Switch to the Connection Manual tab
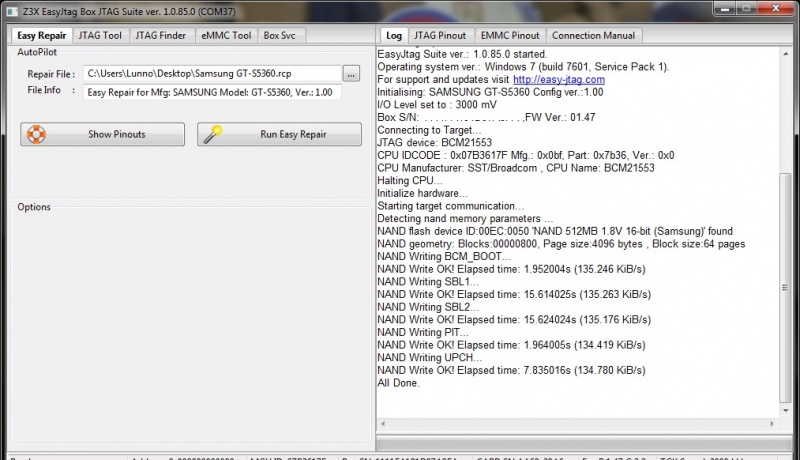Image resolution: width=800 pixels, height=460 pixels. click(593, 35)
